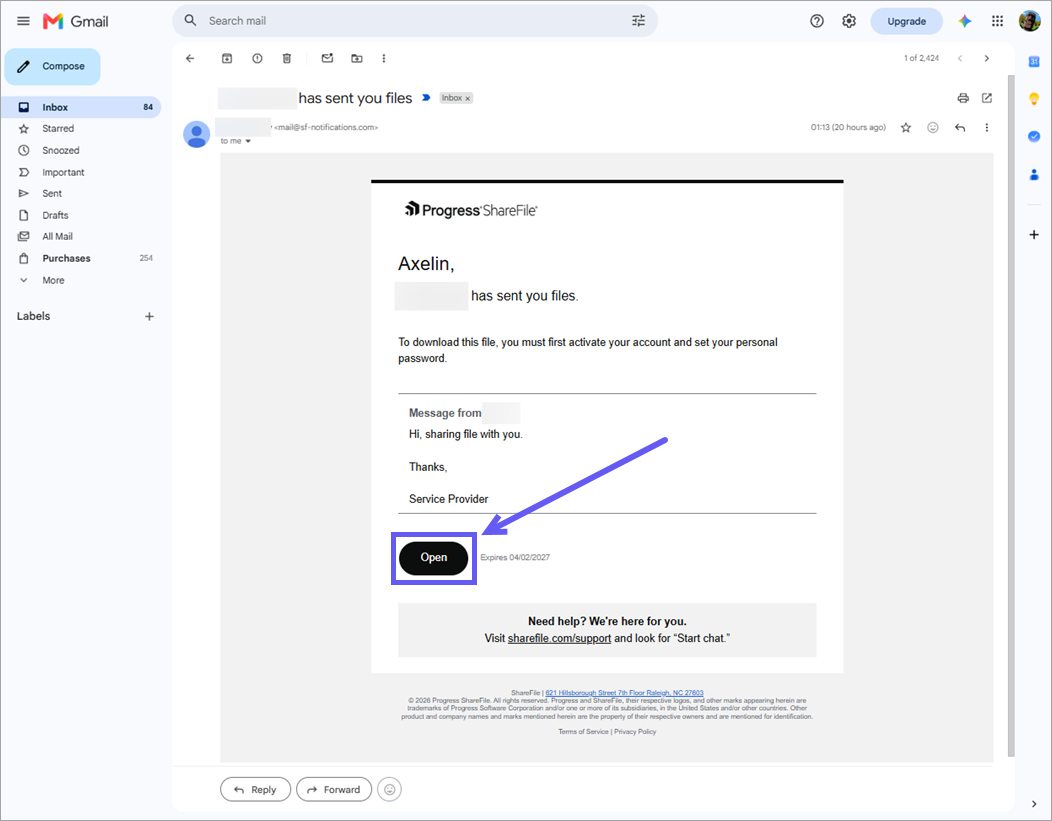
Task: Star this message
Action: click(906, 127)
